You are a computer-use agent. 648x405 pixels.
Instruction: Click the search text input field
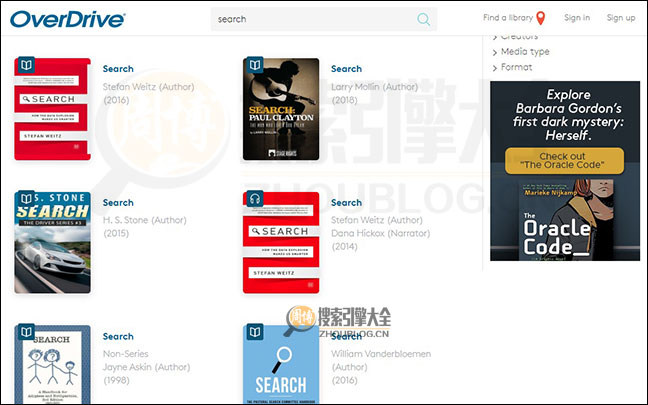(312, 19)
